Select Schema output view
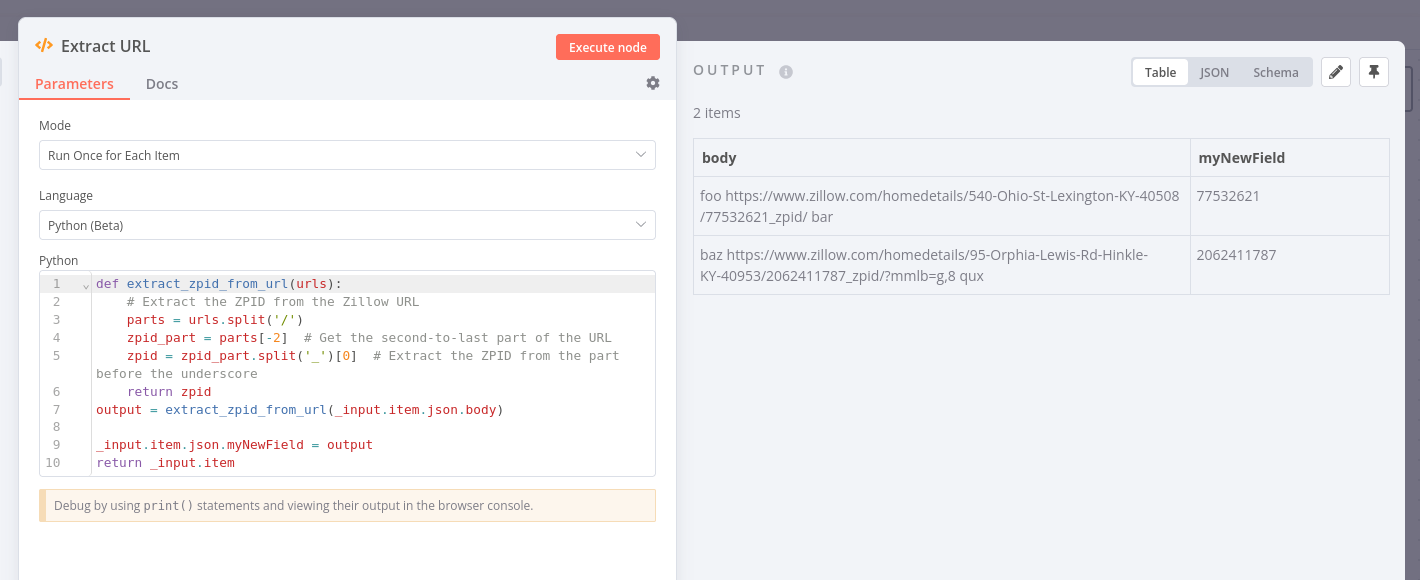1420x580 pixels. (1276, 72)
